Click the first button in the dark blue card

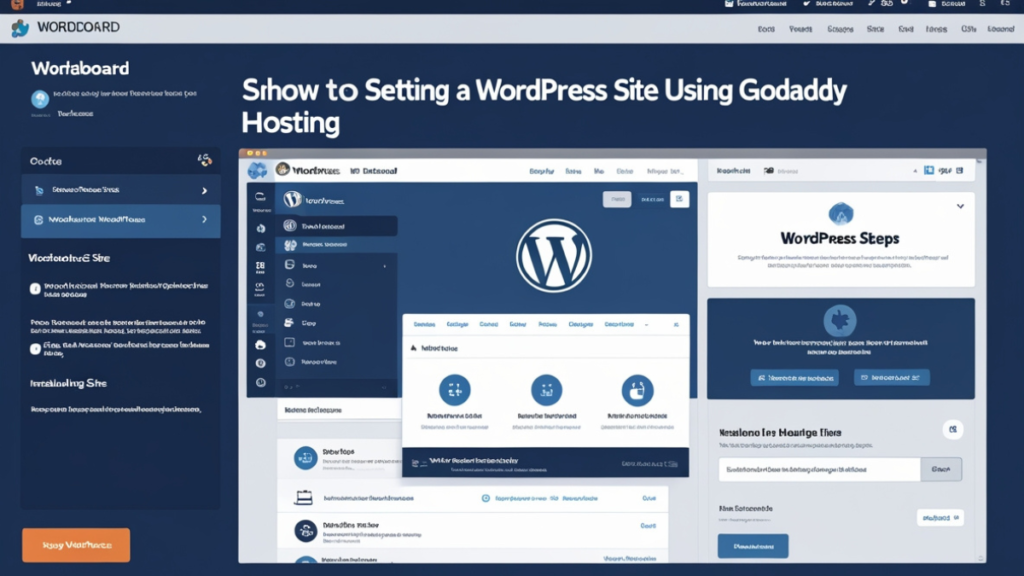(x=794, y=377)
